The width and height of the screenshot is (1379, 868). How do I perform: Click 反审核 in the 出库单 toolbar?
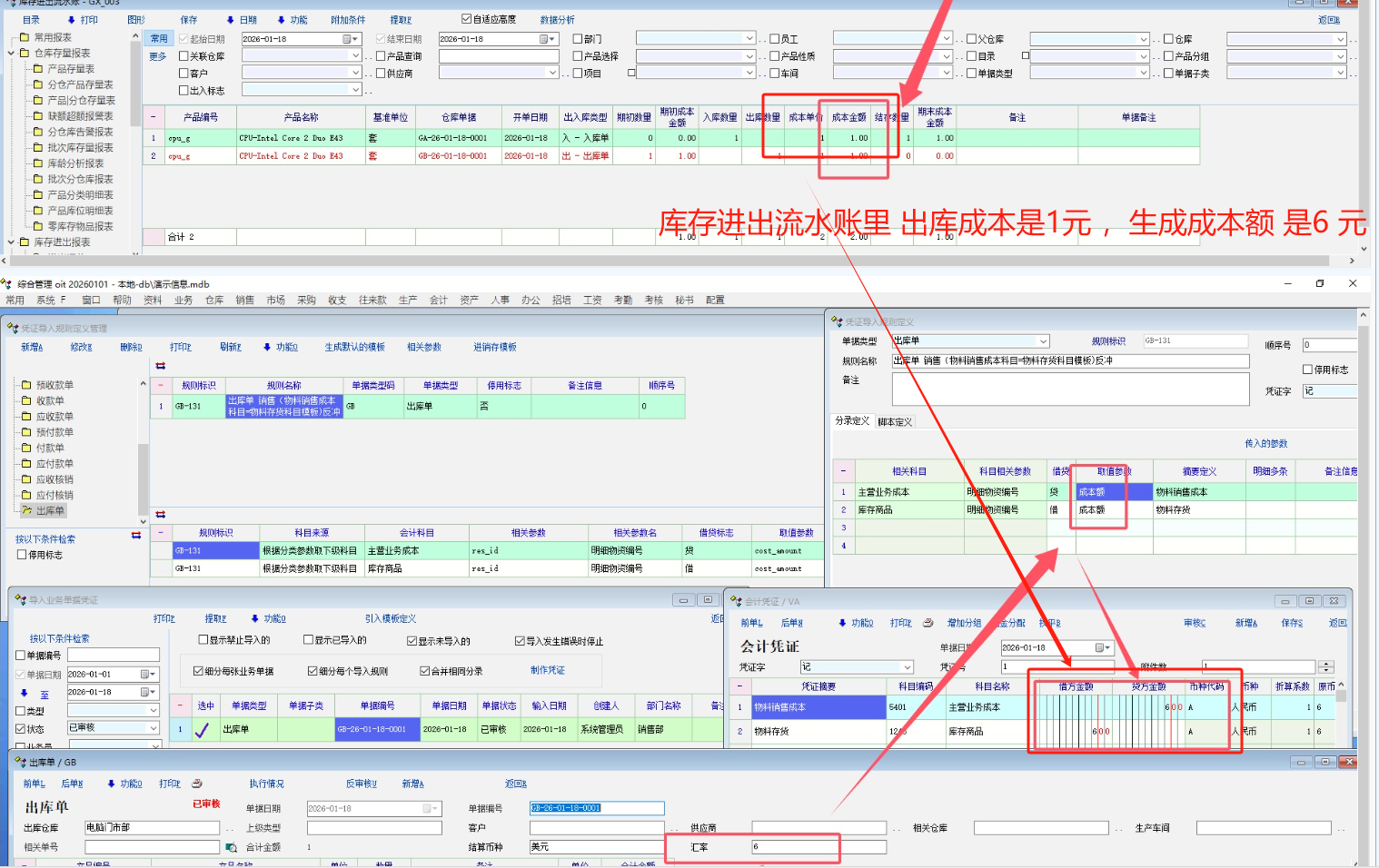coord(361,784)
